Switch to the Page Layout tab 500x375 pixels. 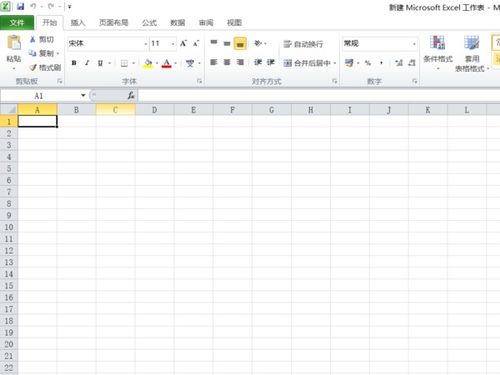click(x=114, y=23)
